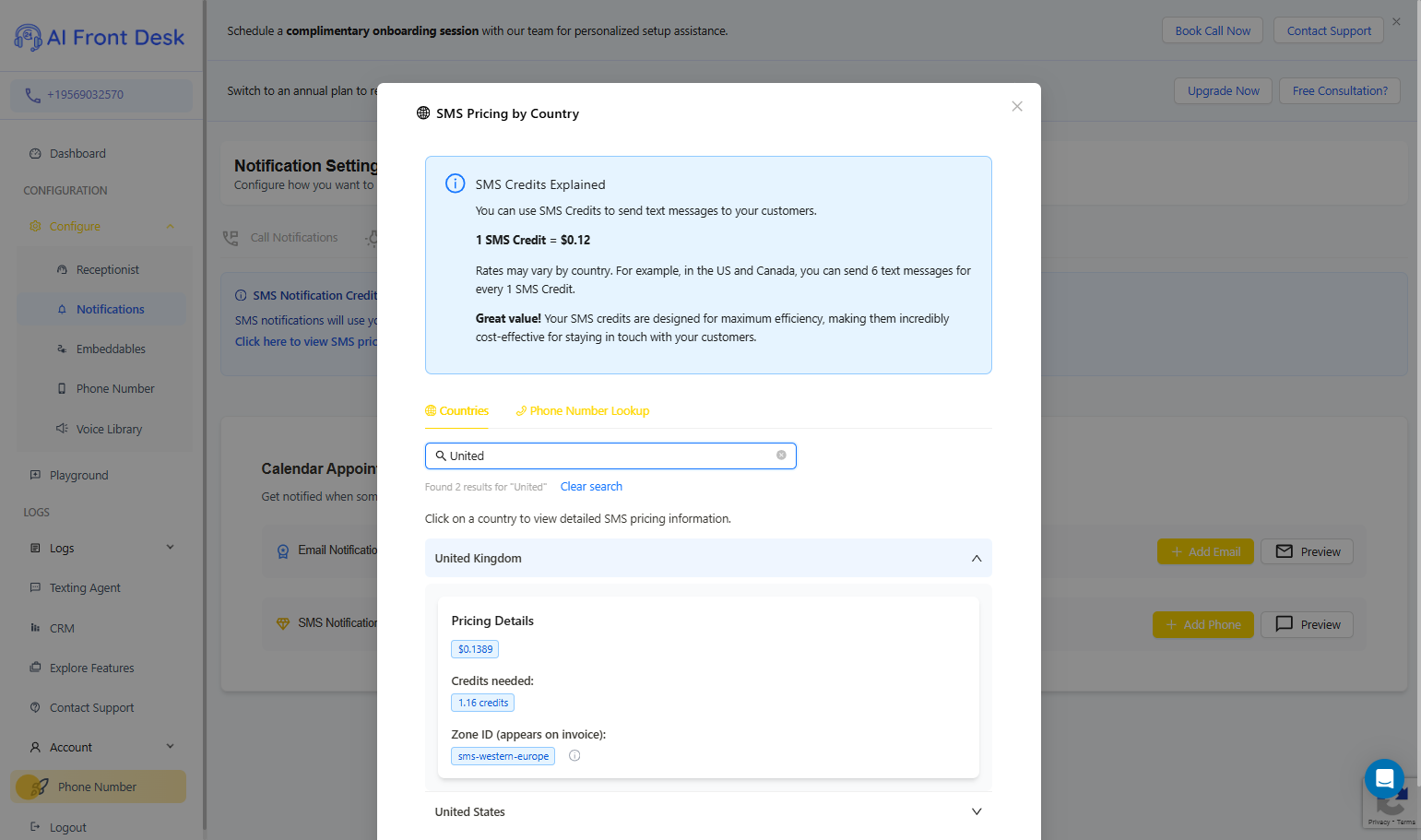Clear the search field using its X icon
1421x840 pixels.
(x=781, y=455)
